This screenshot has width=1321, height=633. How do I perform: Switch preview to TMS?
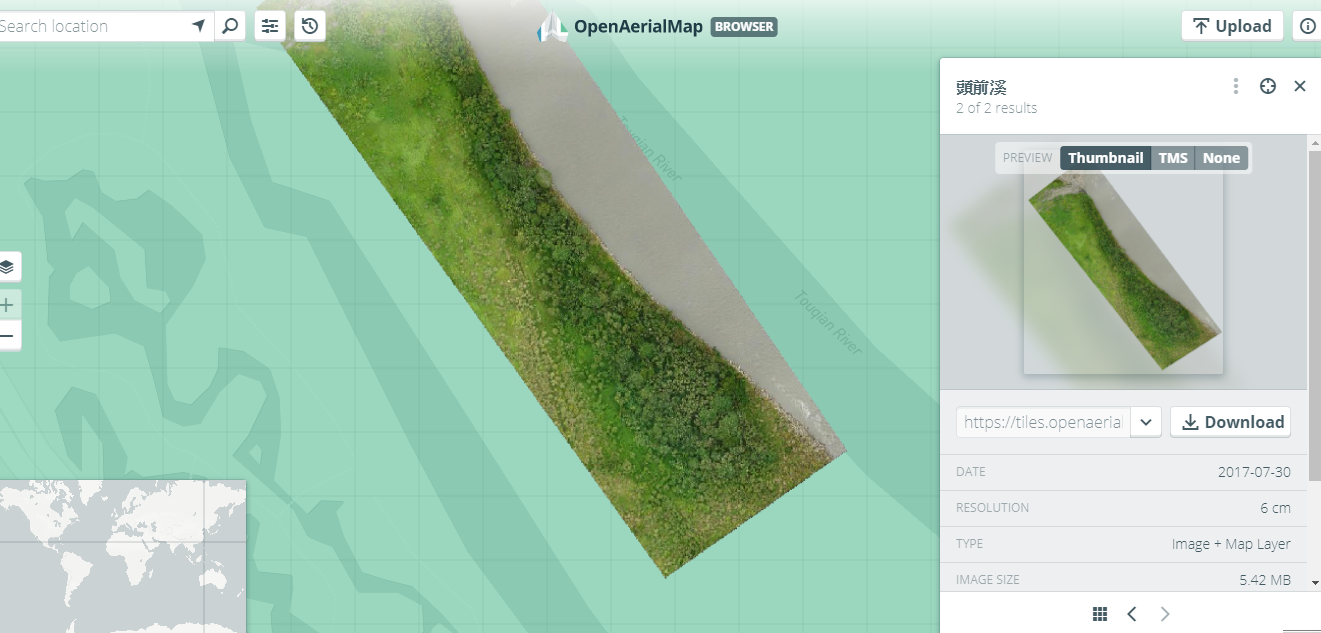(x=1173, y=158)
